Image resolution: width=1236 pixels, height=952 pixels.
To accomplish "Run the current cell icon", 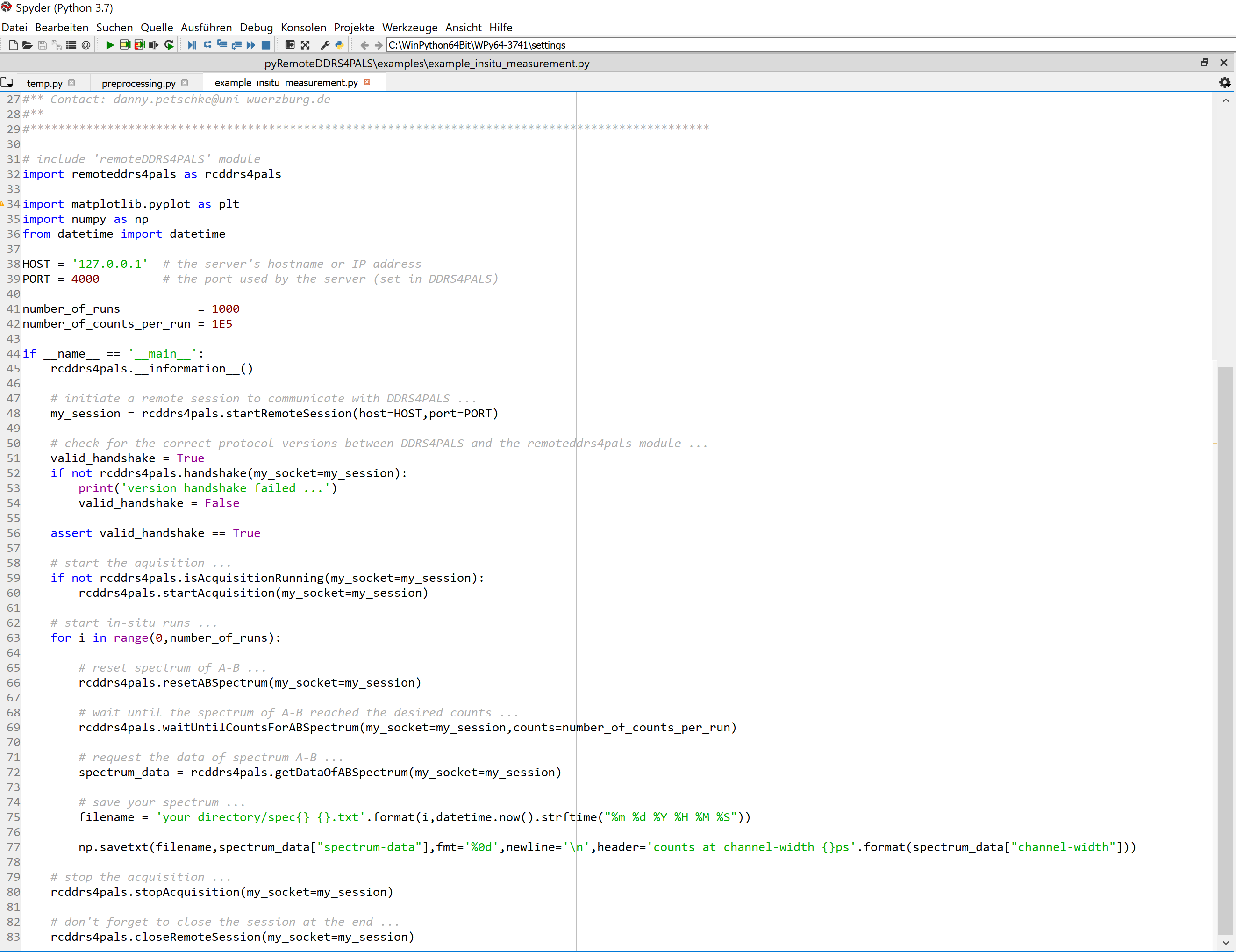I will pos(125,45).
